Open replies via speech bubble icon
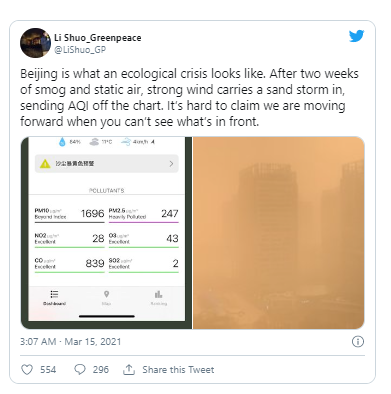Viewport: 391px width, 394px height. coord(80,370)
